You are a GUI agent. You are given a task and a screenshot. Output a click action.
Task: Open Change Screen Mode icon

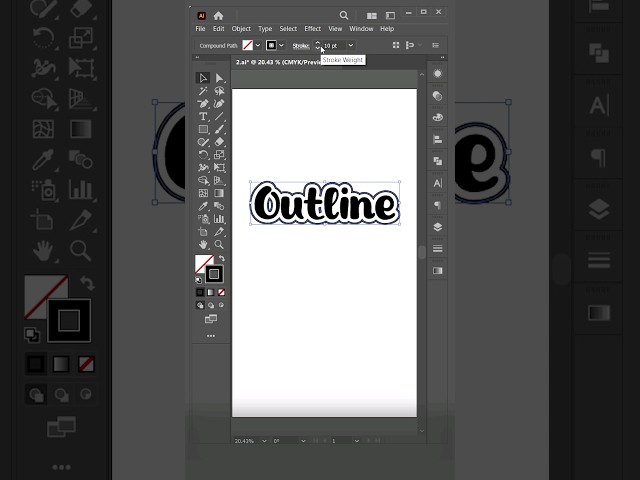[211, 319]
